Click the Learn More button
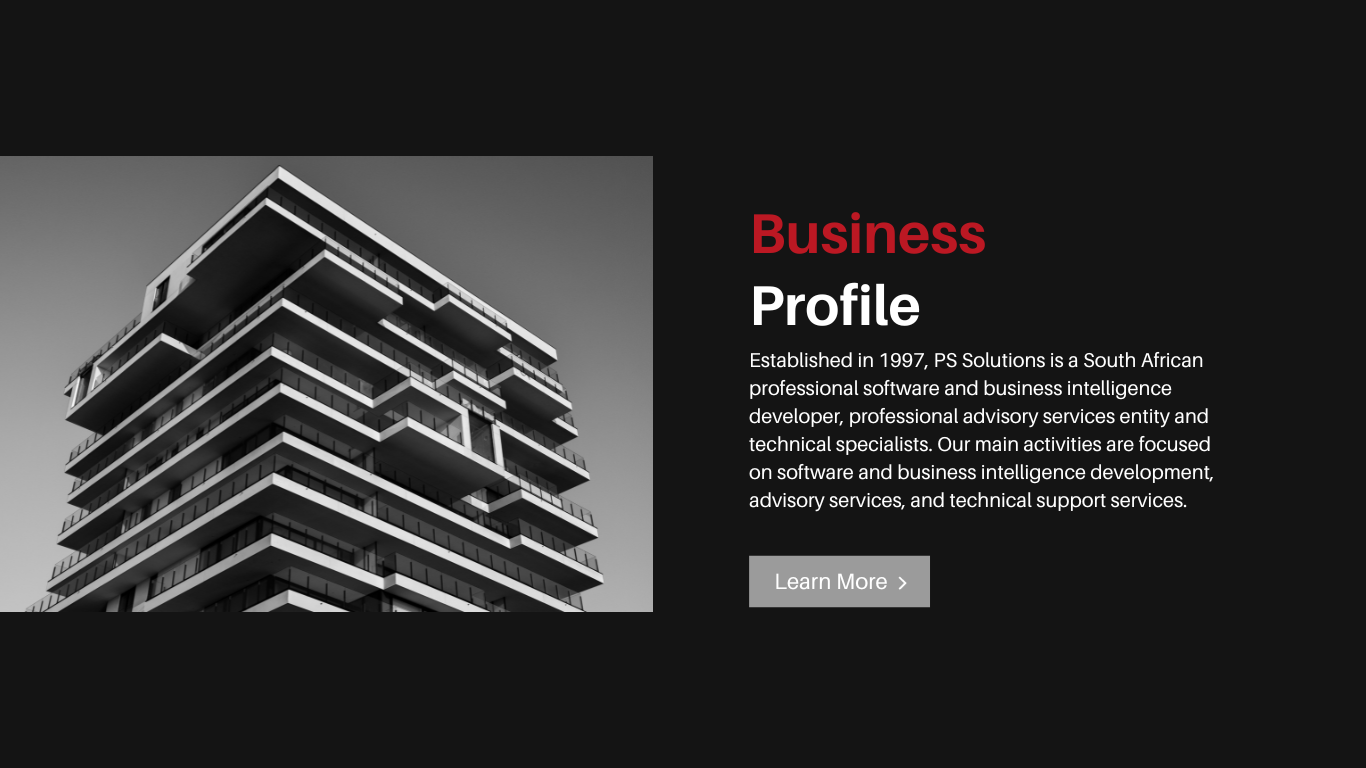 tap(839, 581)
